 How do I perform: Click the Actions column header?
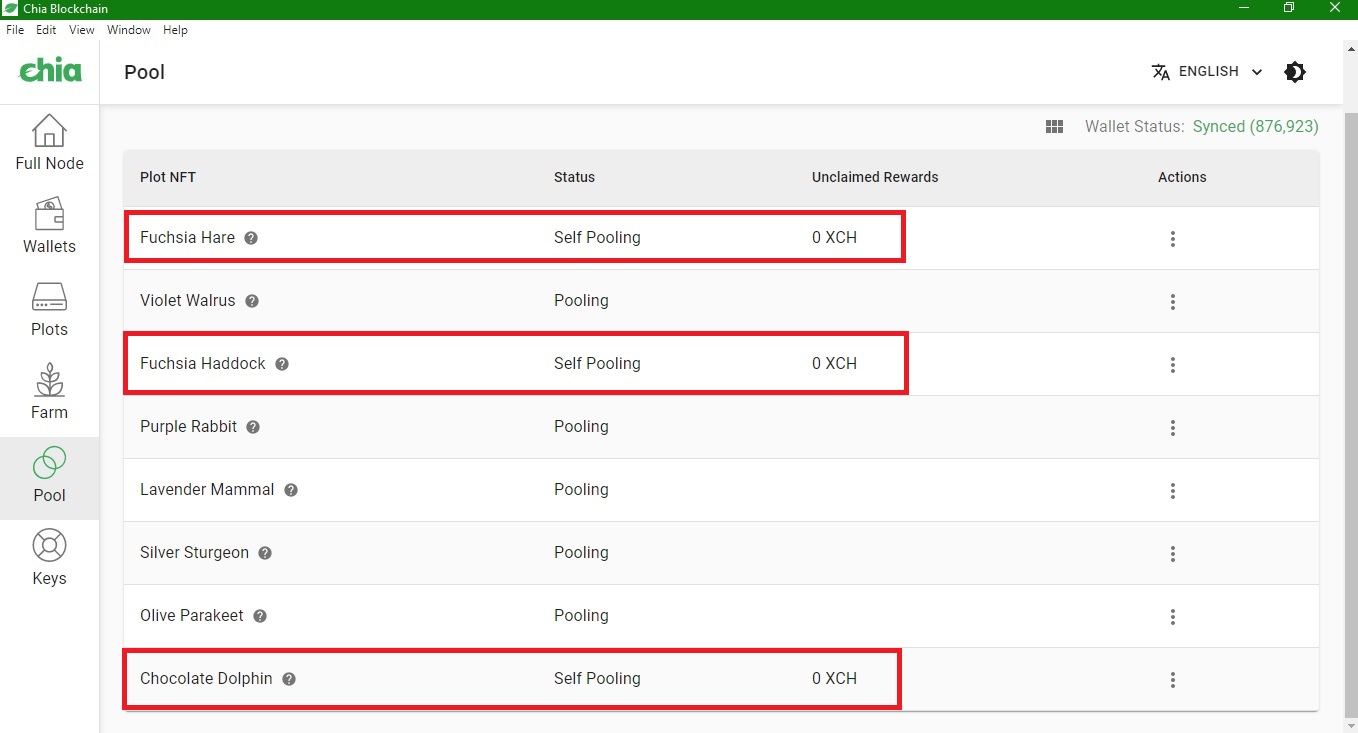[x=1182, y=177]
